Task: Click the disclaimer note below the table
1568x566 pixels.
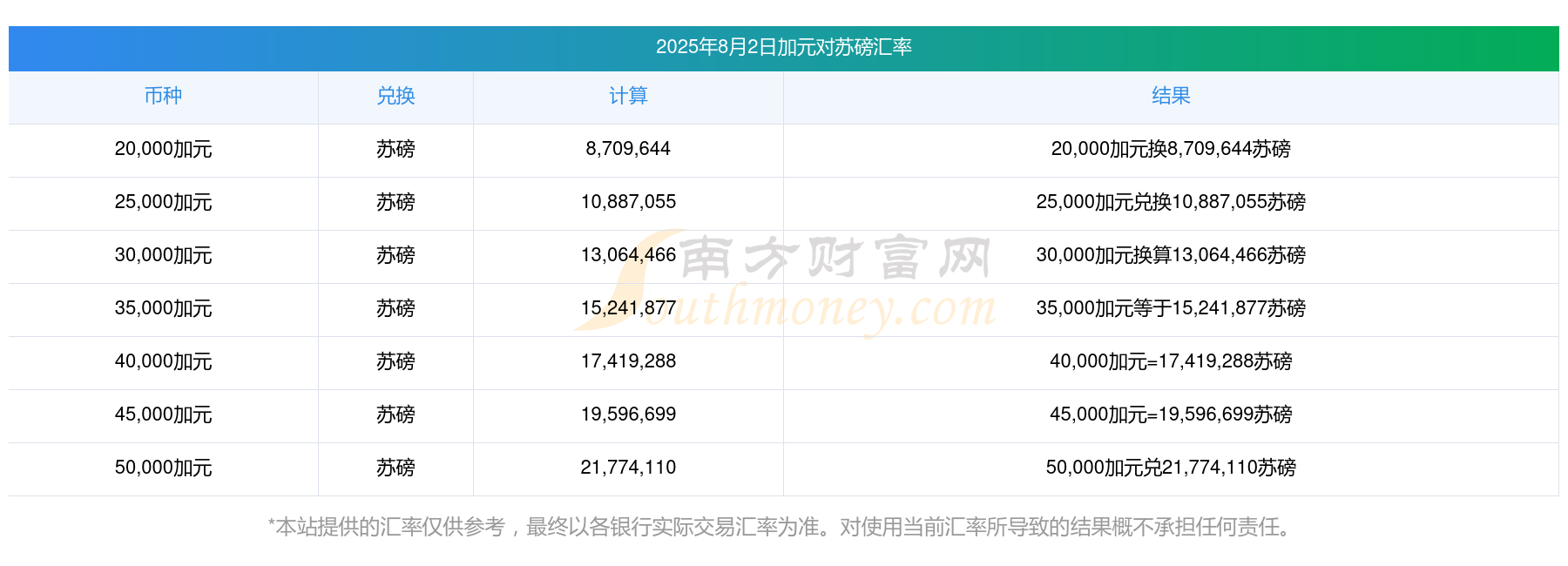Action: [x=783, y=527]
